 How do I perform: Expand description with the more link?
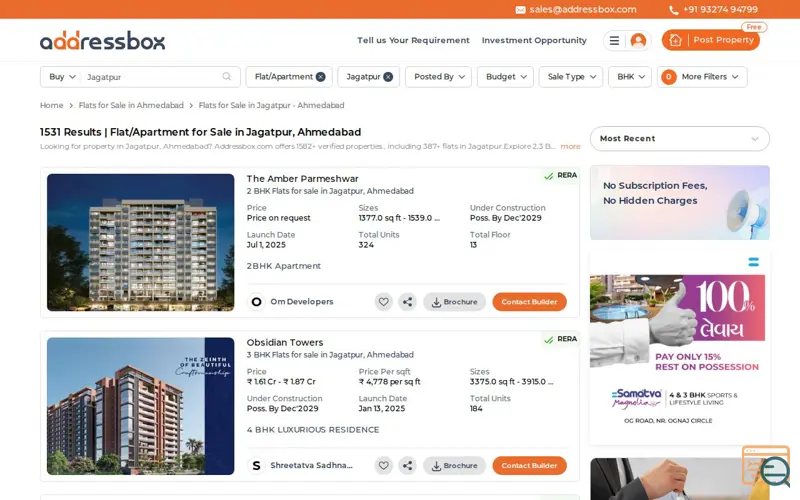tap(570, 146)
